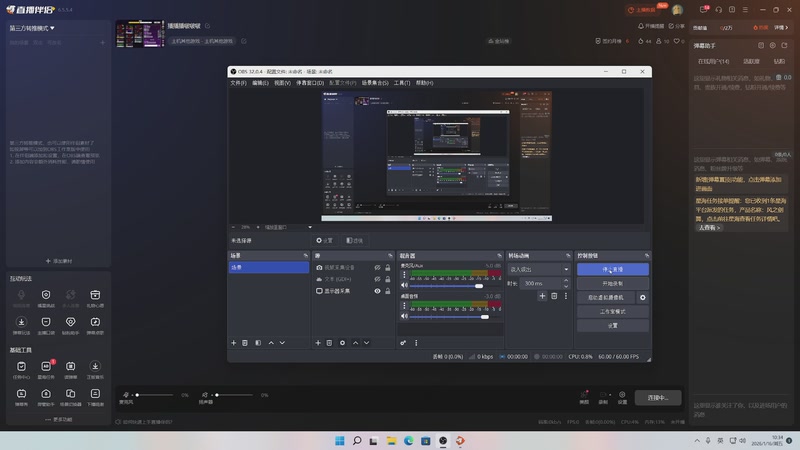The height and width of the screenshot is (450, 800).
Task: Open OBS 帮助(H) menu
Action: click(x=424, y=83)
